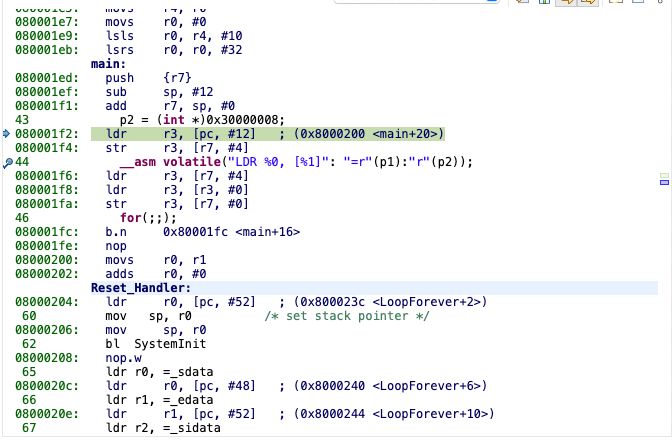Viewport: 672px width, 441px height.
Task: Click the ldr r1, [pc, #52] instruction
Action: 180,414
